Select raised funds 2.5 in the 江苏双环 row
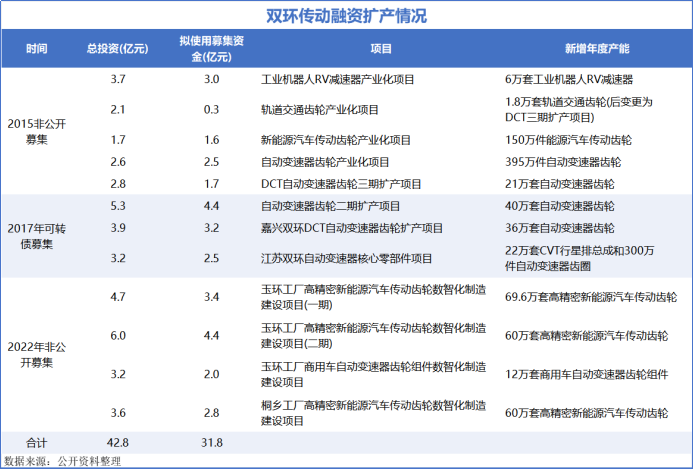Viewport: 694px width, 470px height. click(x=212, y=258)
